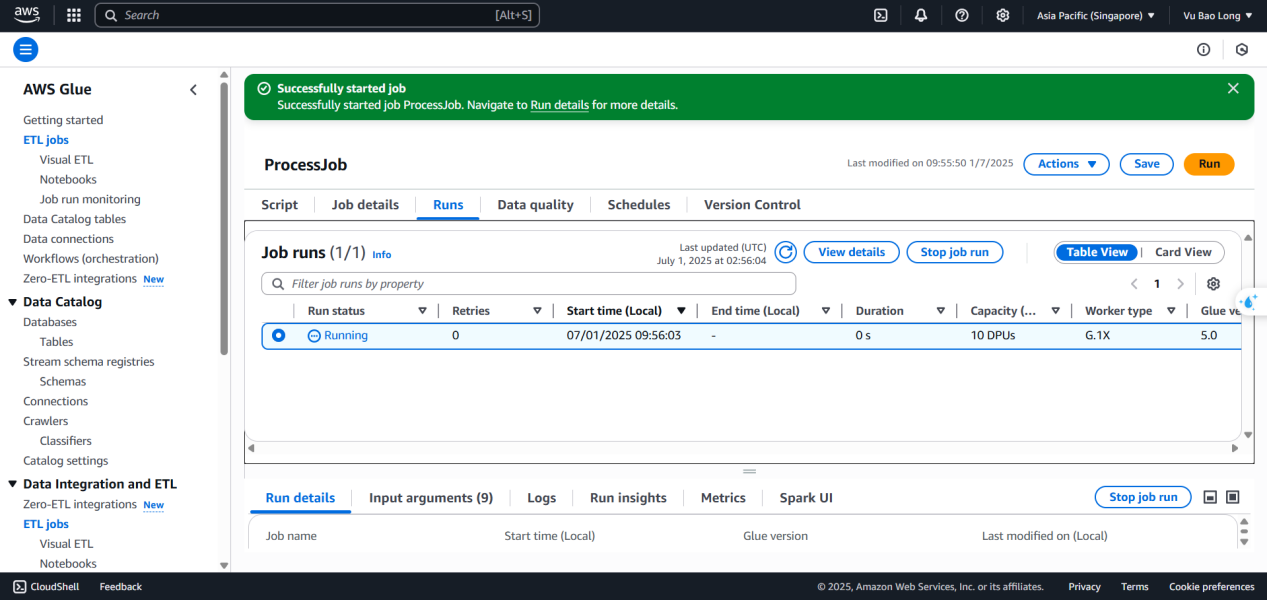Screen dimensions: 1267x600
Task: Open the Data quality tab
Action: [x=536, y=205]
